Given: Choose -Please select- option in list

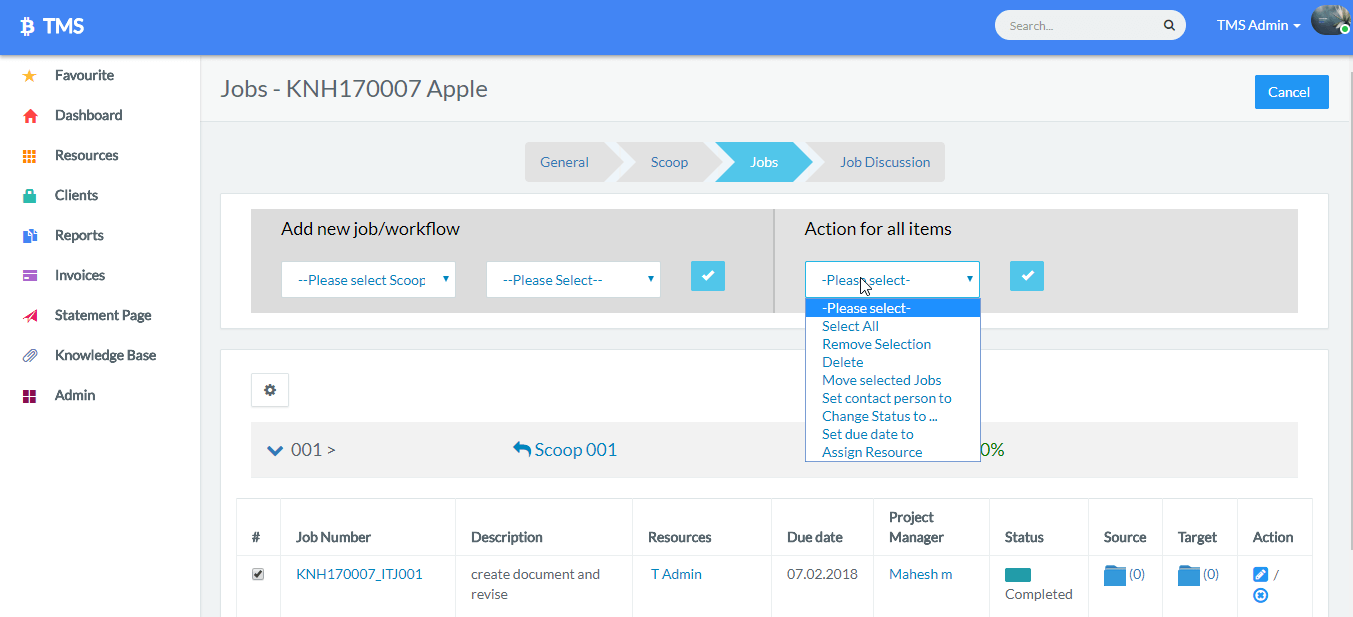Looking at the screenshot, I should [x=893, y=308].
